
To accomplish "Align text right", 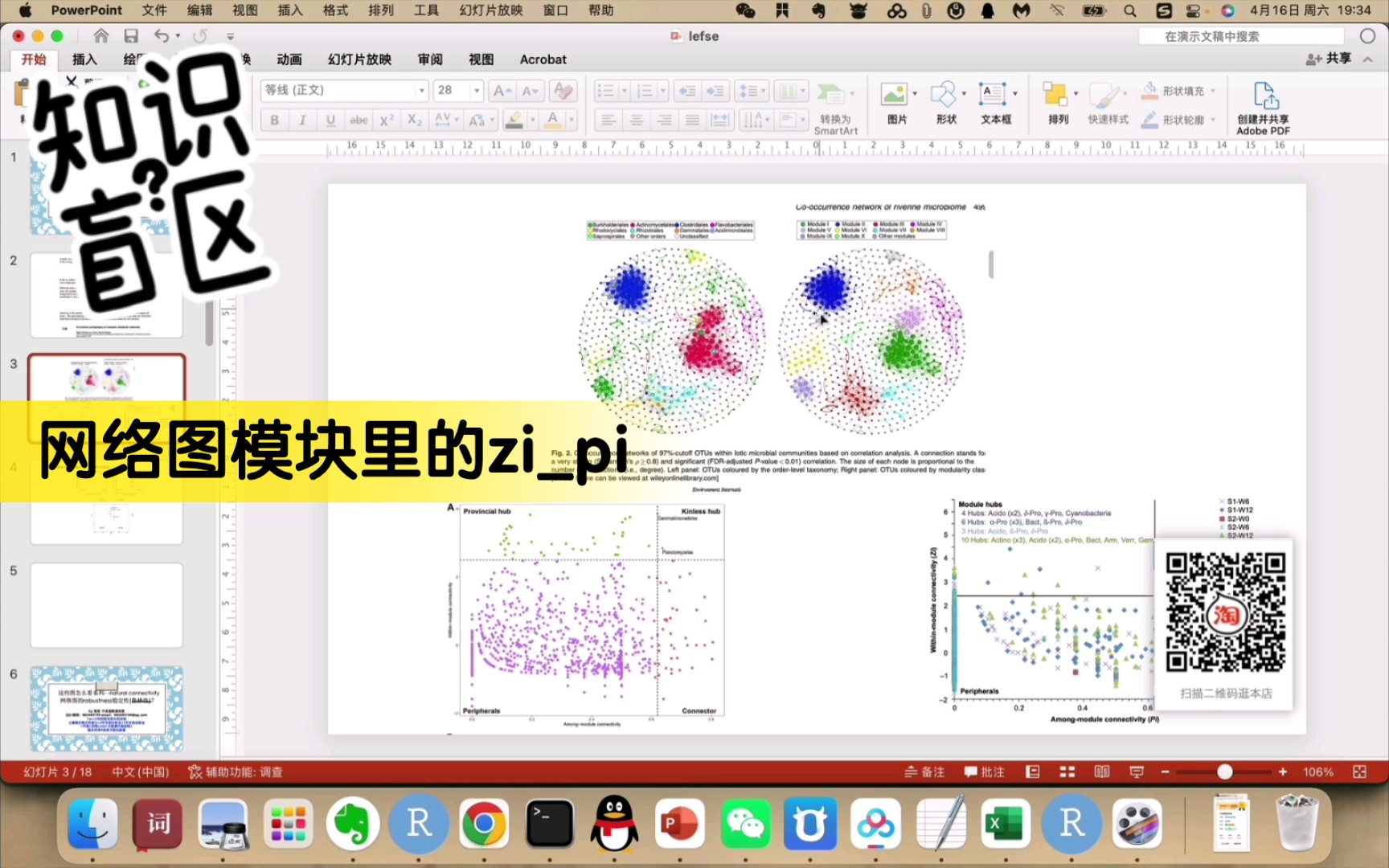I will (664, 121).
